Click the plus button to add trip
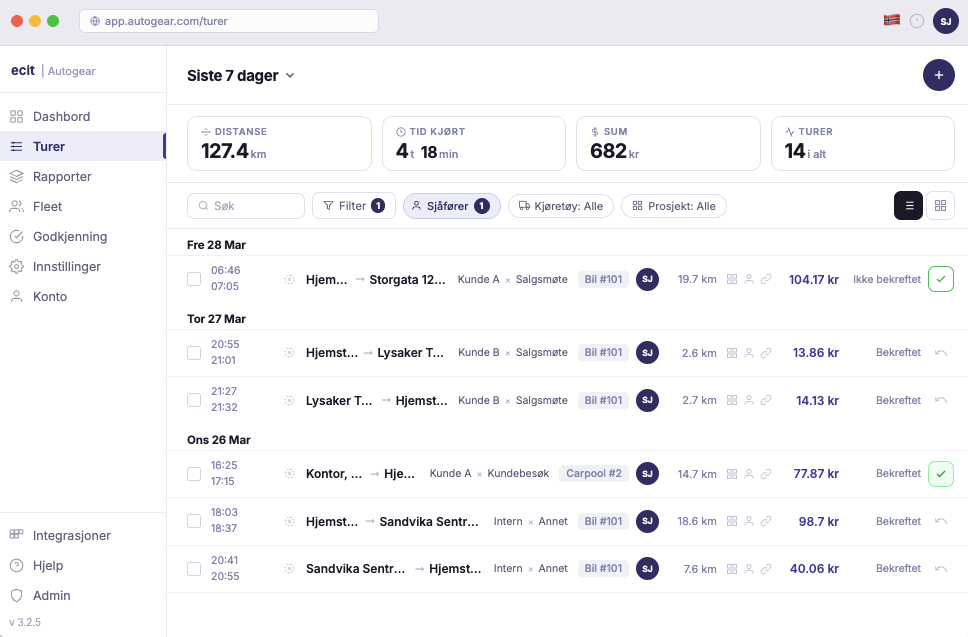Viewport: 968px width, 637px height. (x=938, y=75)
